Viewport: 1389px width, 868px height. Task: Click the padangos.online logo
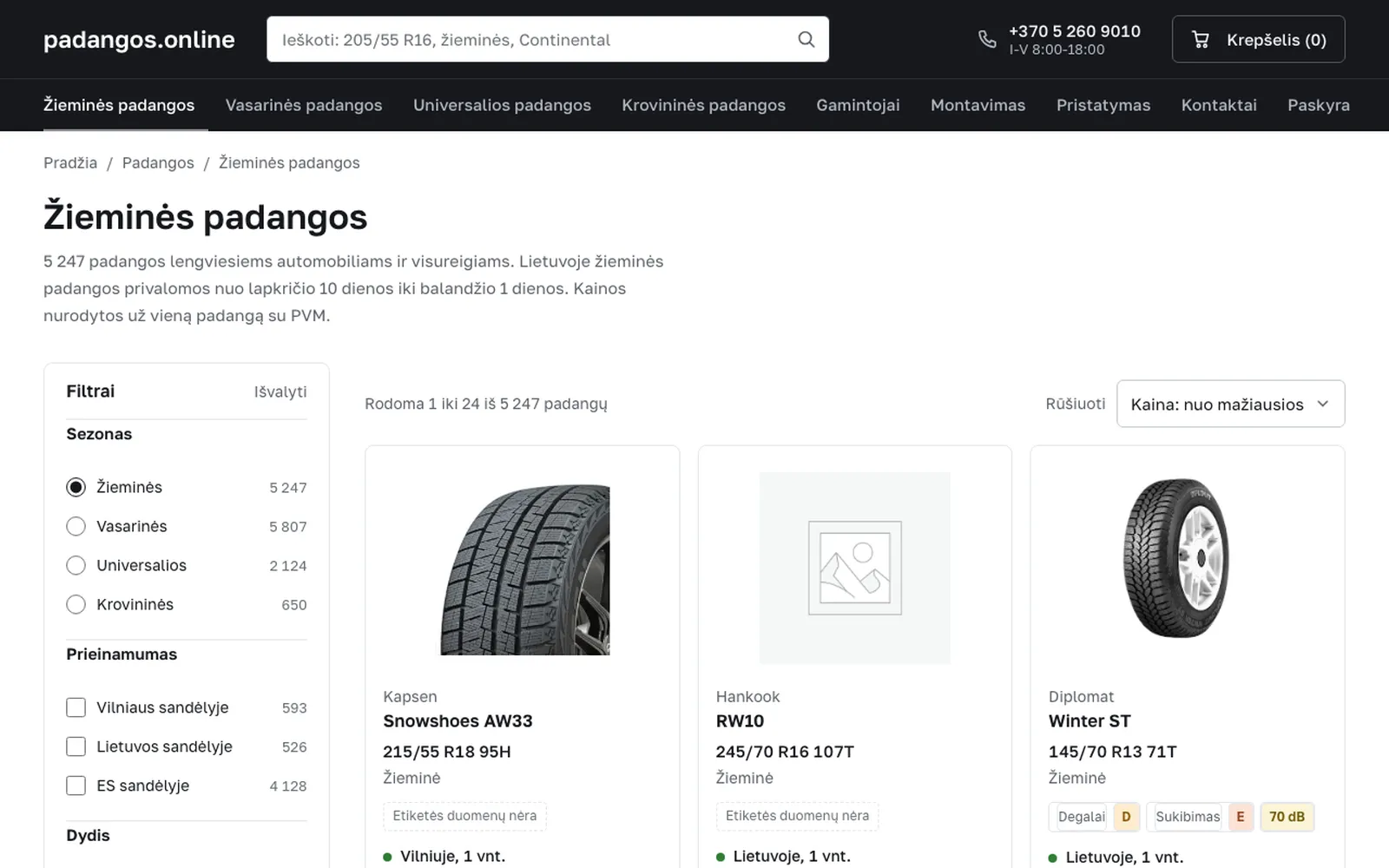[139, 39]
